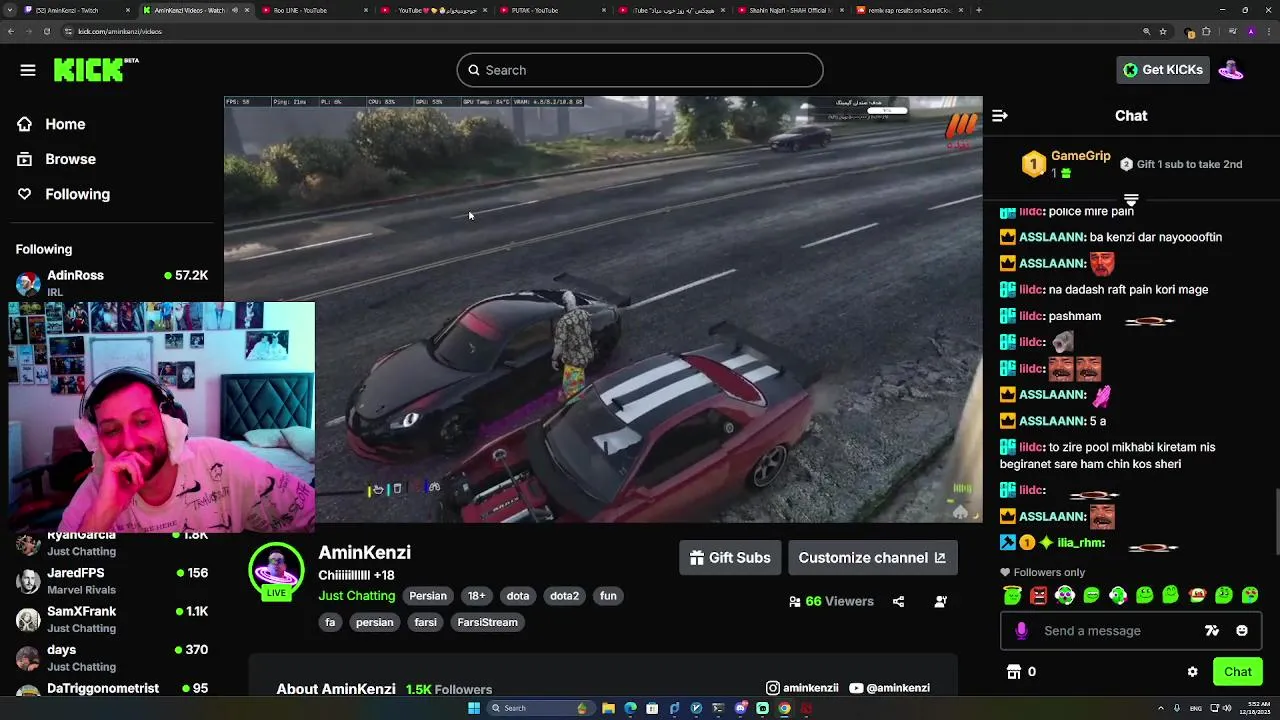1280x720 pixels.
Task: Open the aminkenzii Instagram link
Action: 802,688
